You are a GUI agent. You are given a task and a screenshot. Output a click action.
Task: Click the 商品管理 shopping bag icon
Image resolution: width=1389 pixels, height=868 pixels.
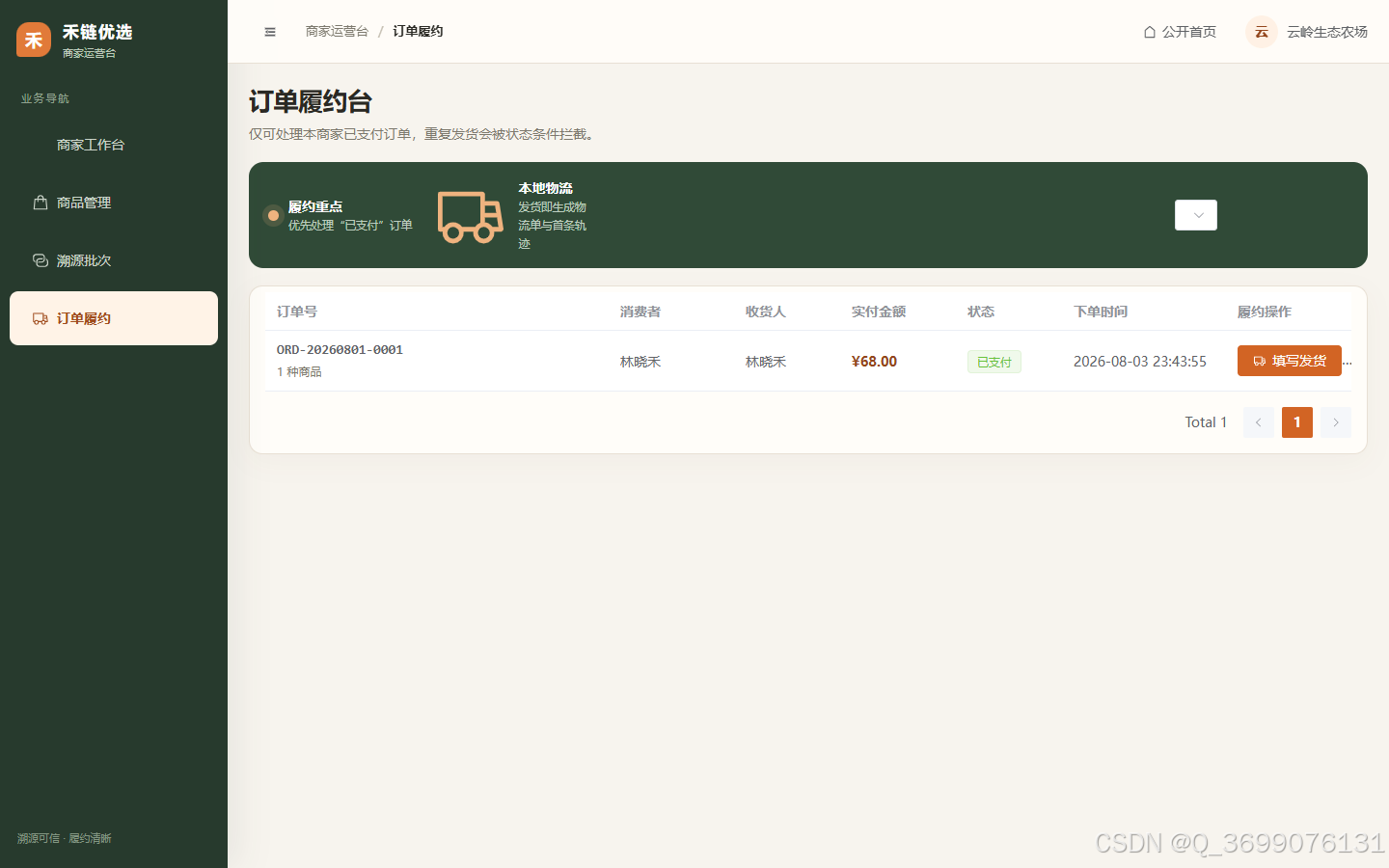(x=41, y=203)
